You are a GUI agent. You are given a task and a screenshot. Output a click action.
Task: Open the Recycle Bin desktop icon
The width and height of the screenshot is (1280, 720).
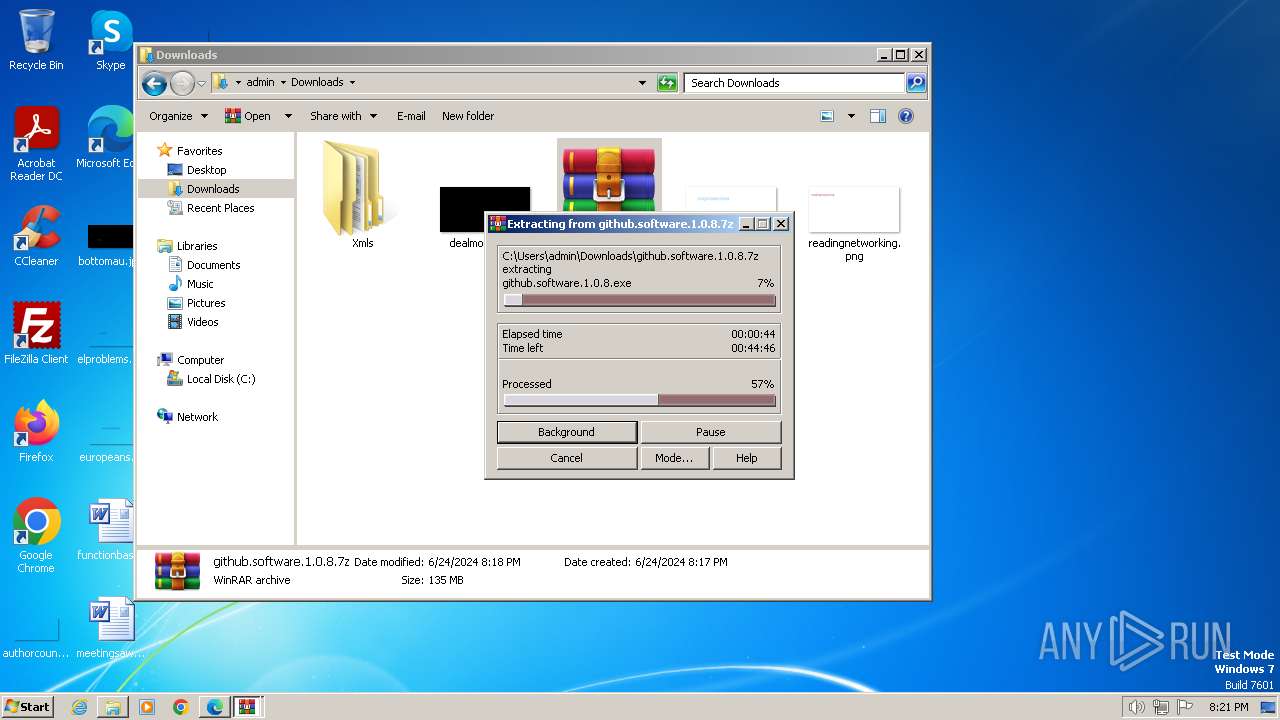(36, 40)
